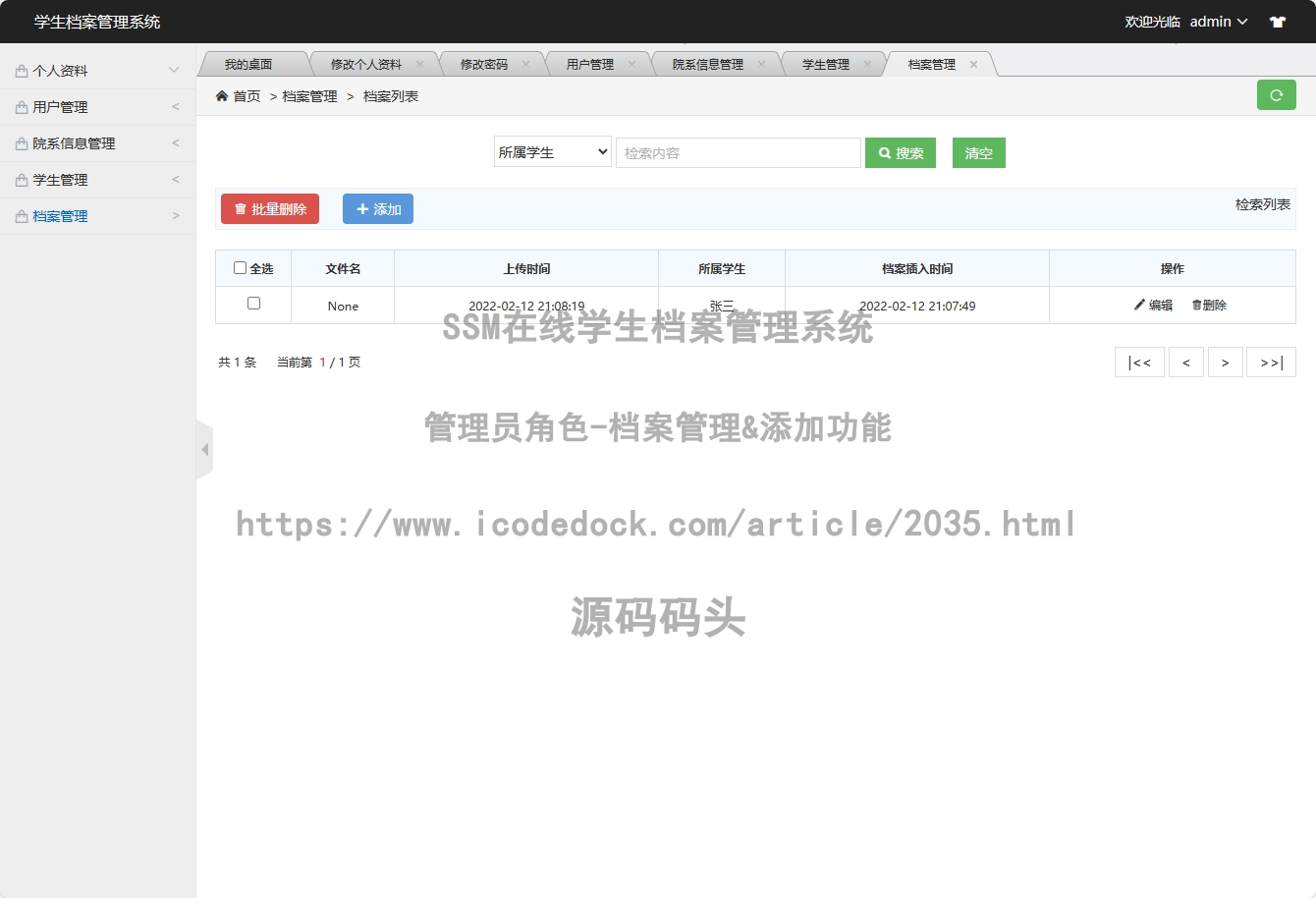Click the 2022-02-12 21:07:49 cell
Screen dimensions: 1316x898
point(917,306)
